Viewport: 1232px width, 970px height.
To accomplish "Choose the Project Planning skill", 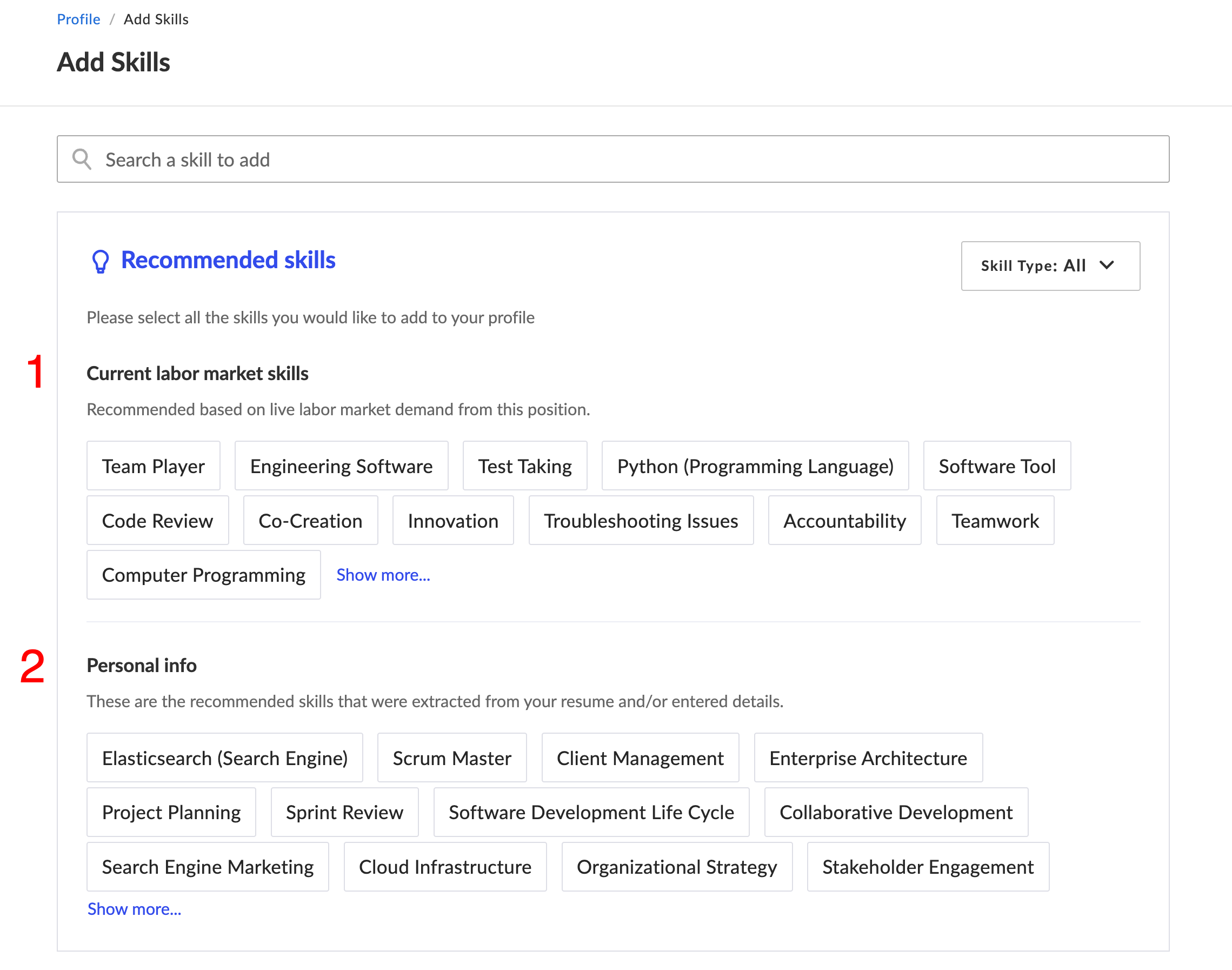I will coord(171,812).
